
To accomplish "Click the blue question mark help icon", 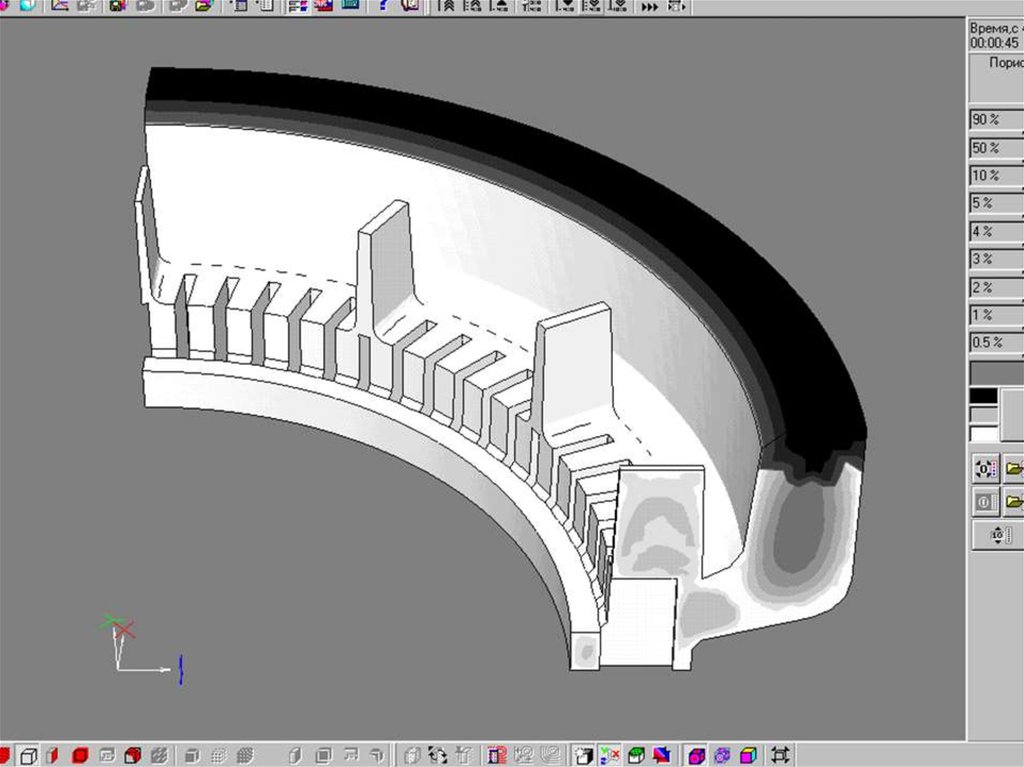I will point(383,6).
